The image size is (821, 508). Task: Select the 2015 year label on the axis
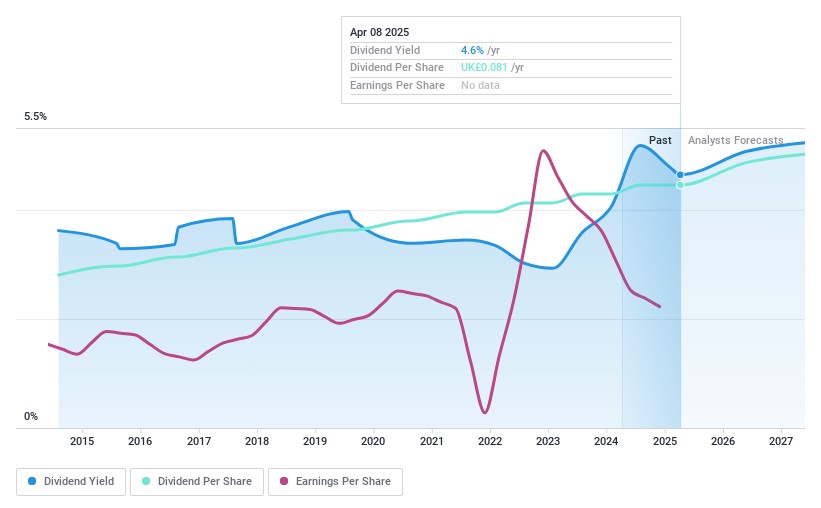[x=82, y=441]
